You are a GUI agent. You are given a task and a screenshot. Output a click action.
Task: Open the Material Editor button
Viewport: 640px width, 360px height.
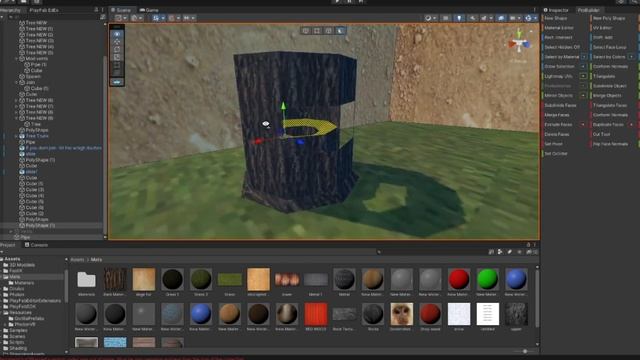tap(559, 28)
